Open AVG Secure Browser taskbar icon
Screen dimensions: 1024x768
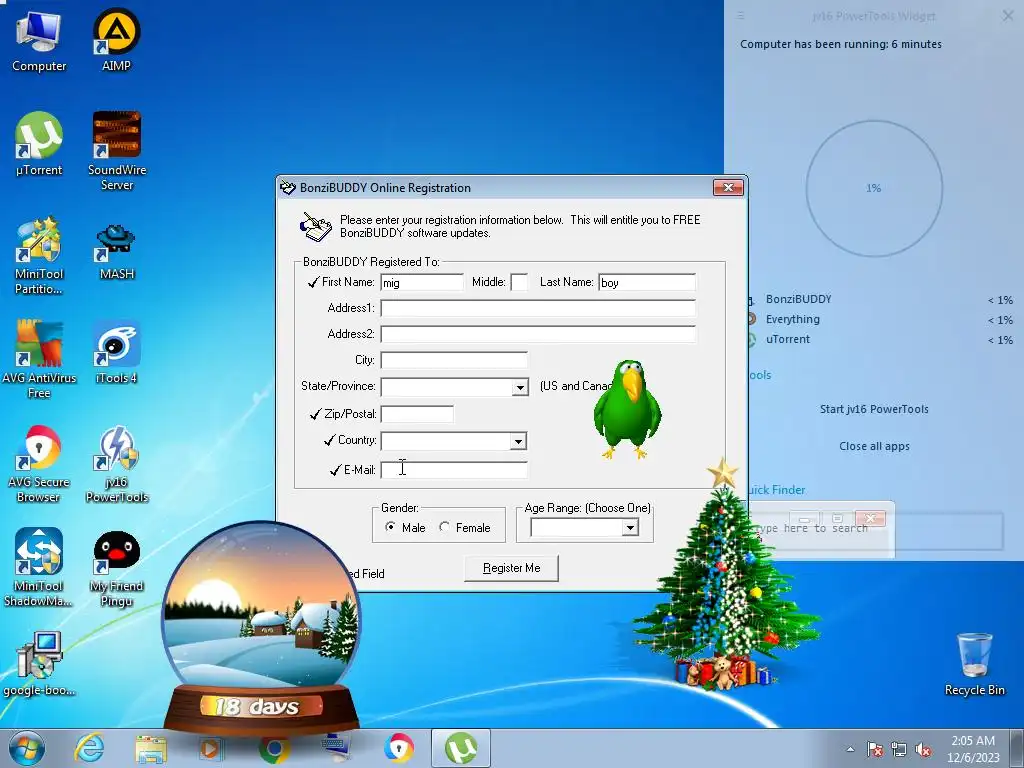pyautogui.click(x=398, y=748)
